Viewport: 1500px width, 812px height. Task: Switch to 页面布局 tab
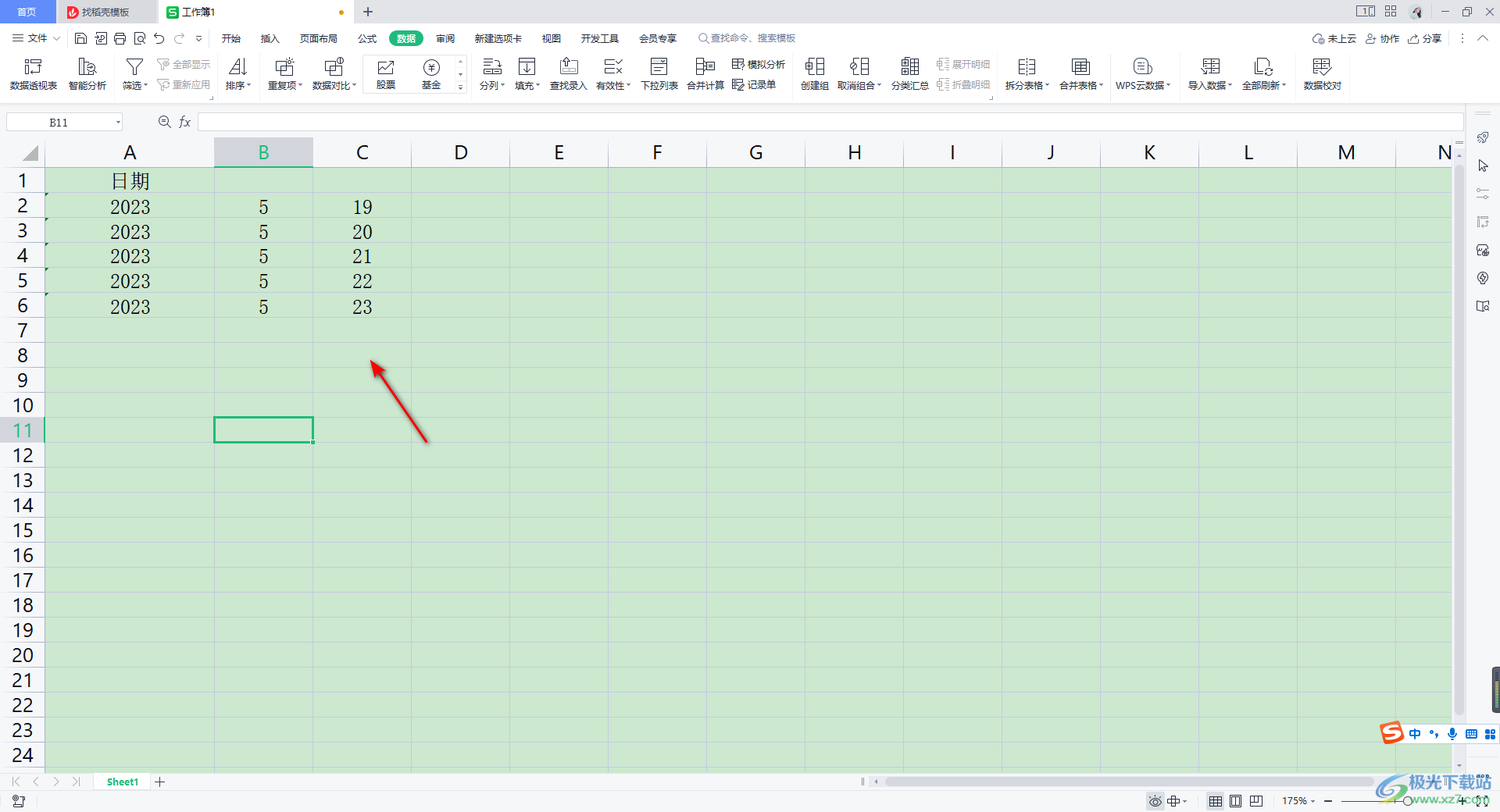pos(319,38)
